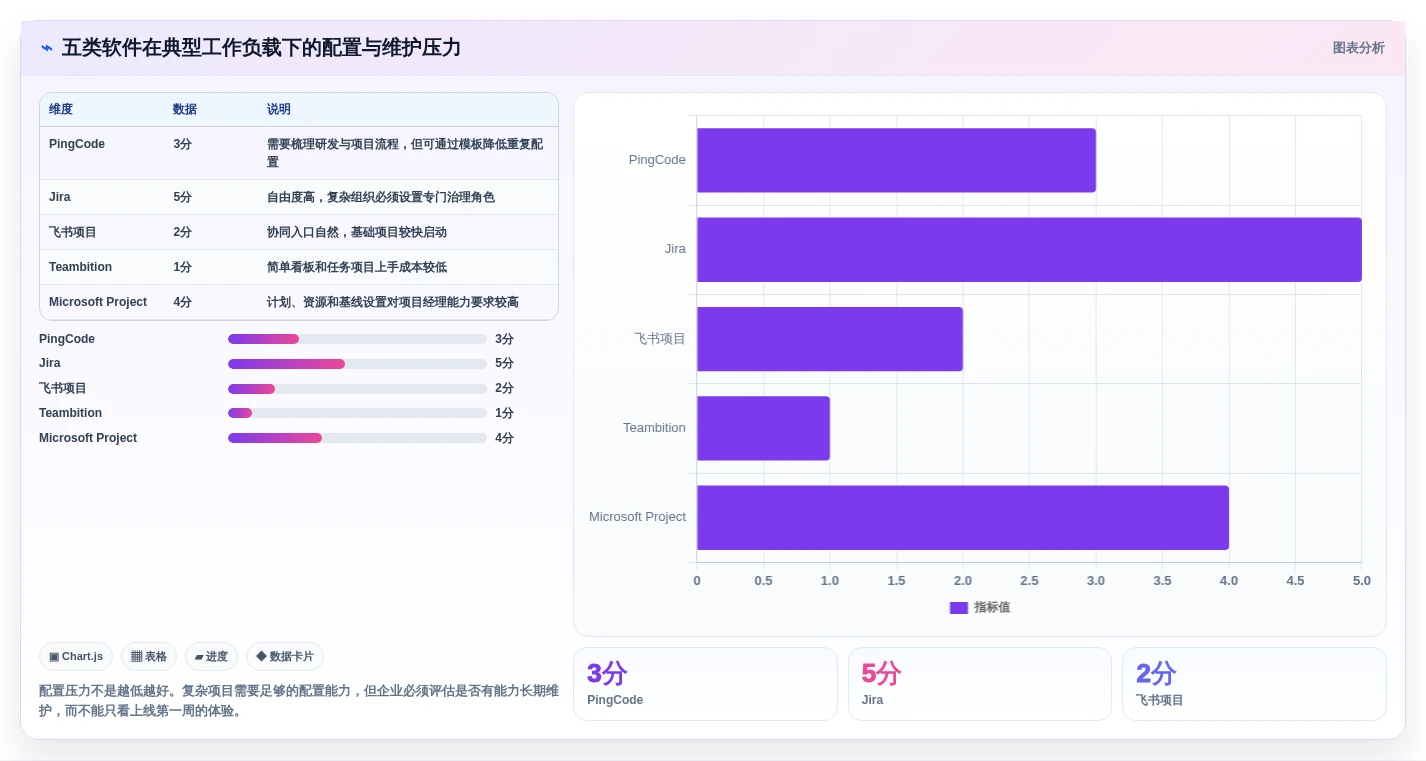Screen dimensions: 1426x761
Task: Select the 进度 tag chip
Action: pyautogui.click(x=211, y=657)
